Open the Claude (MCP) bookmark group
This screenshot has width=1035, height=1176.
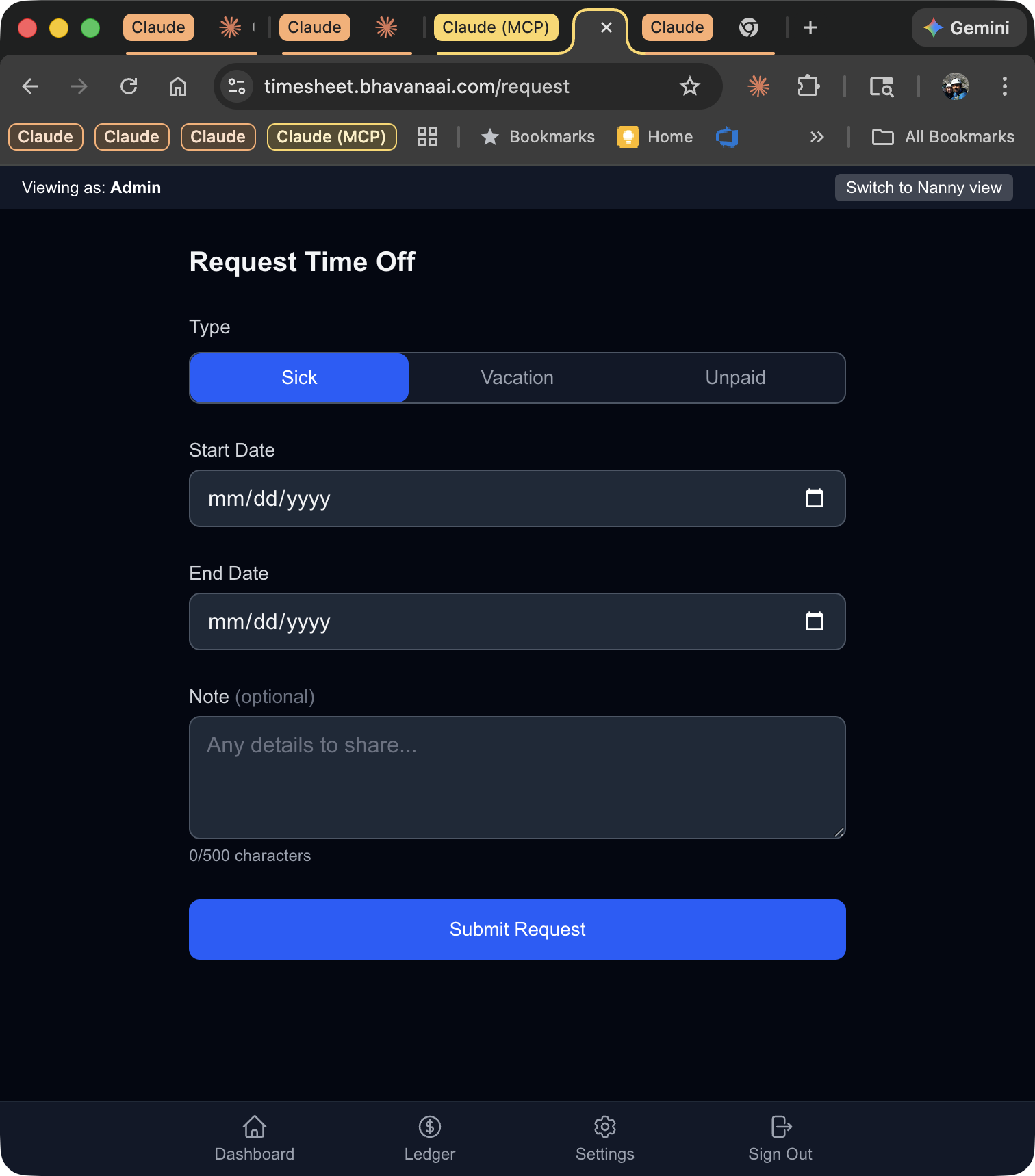tap(332, 137)
